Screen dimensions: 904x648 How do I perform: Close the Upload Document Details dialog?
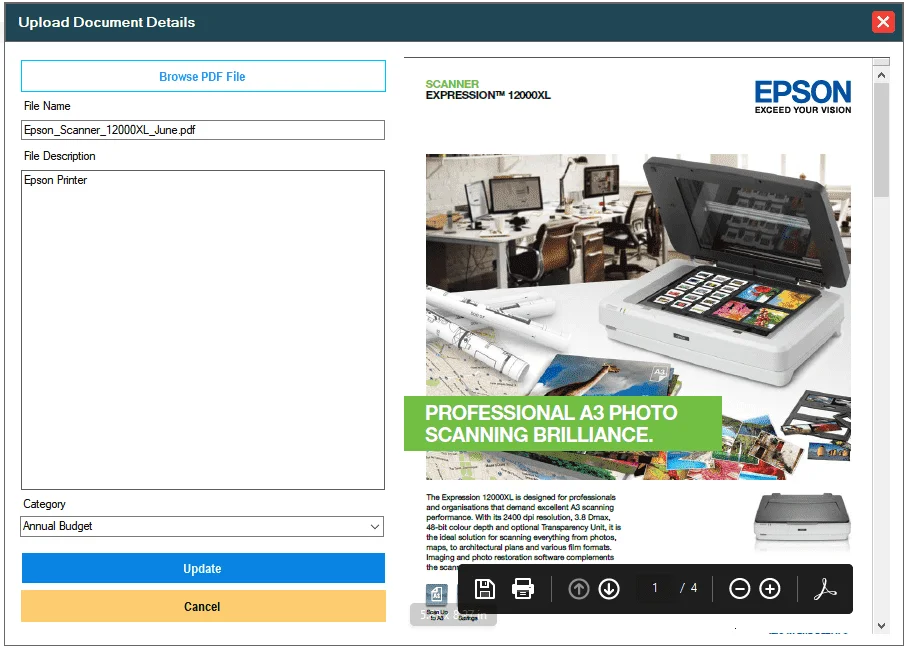[x=883, y=22]
